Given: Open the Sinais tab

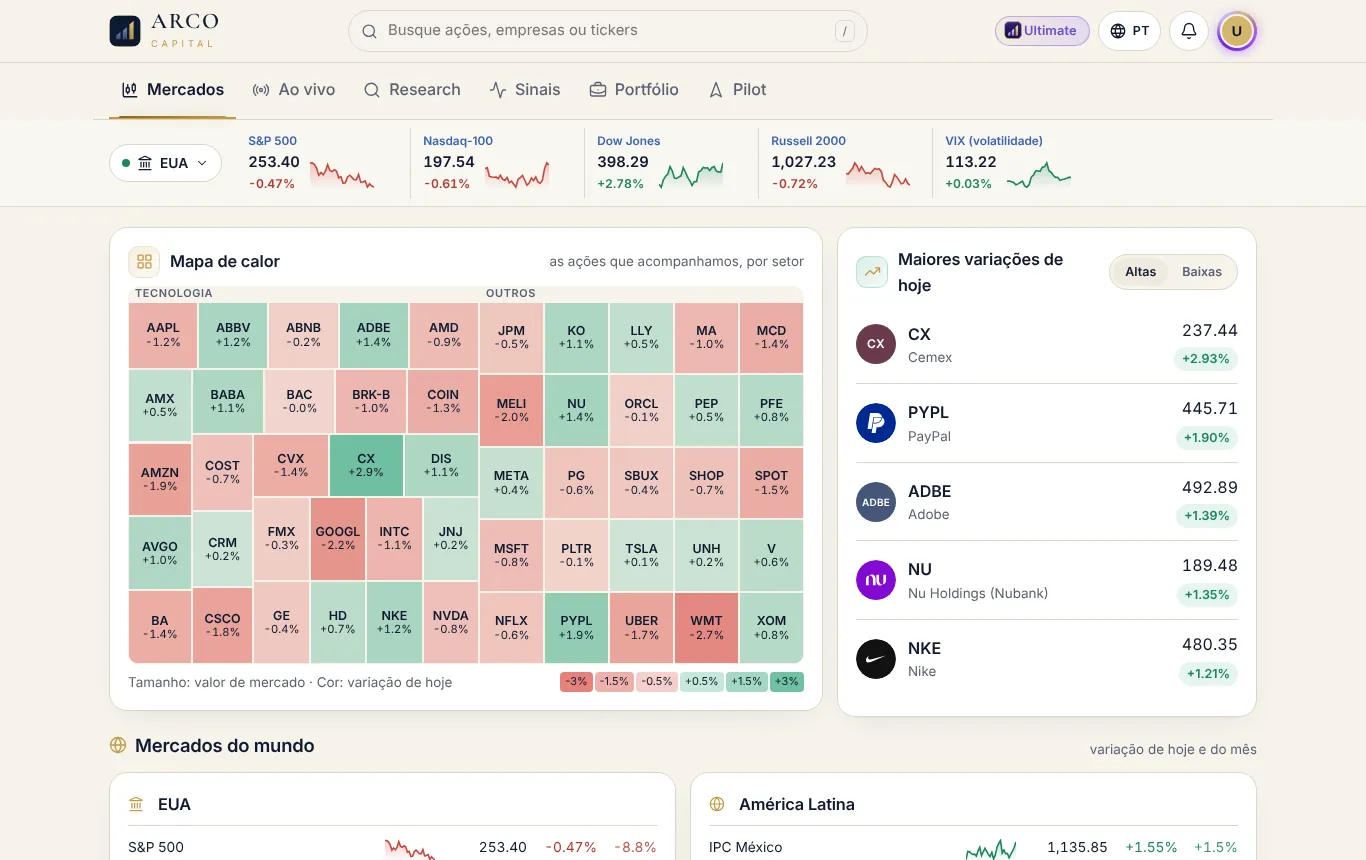Looking at the screenshot, I should coord(525,89).
